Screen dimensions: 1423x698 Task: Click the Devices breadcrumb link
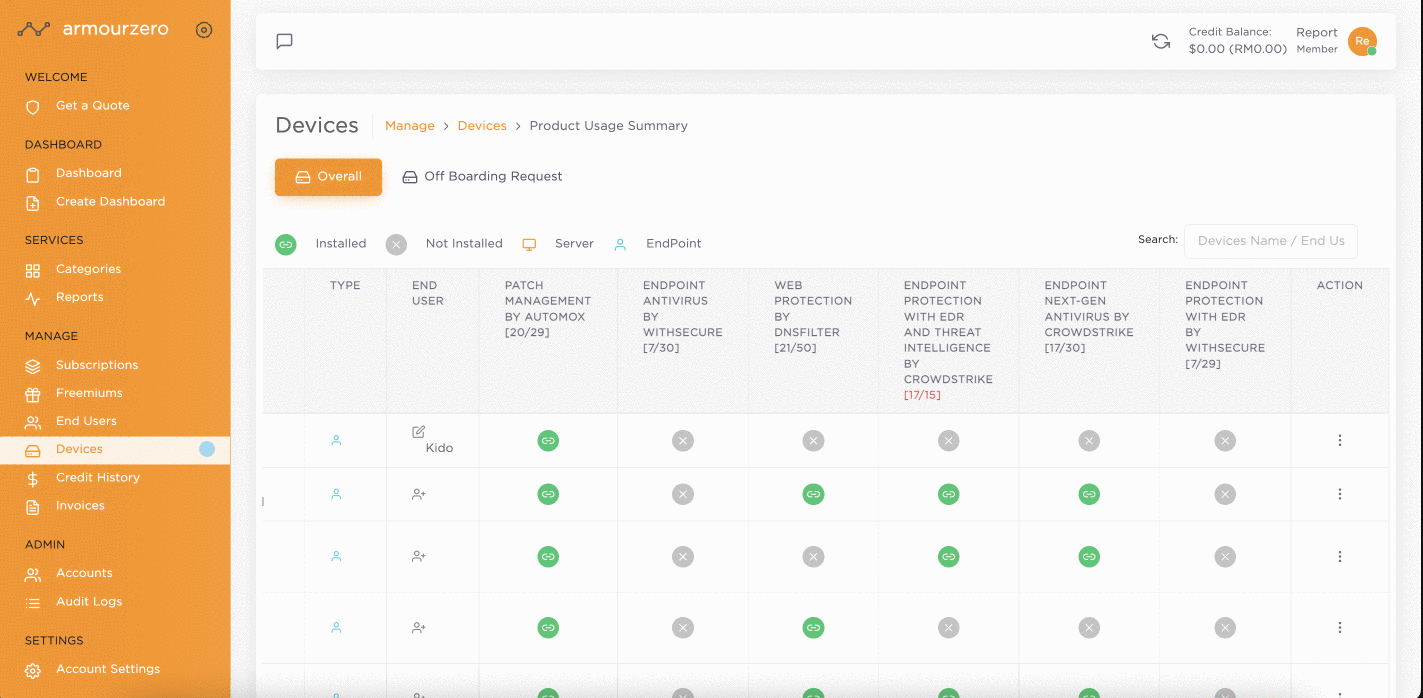[482, 126]
